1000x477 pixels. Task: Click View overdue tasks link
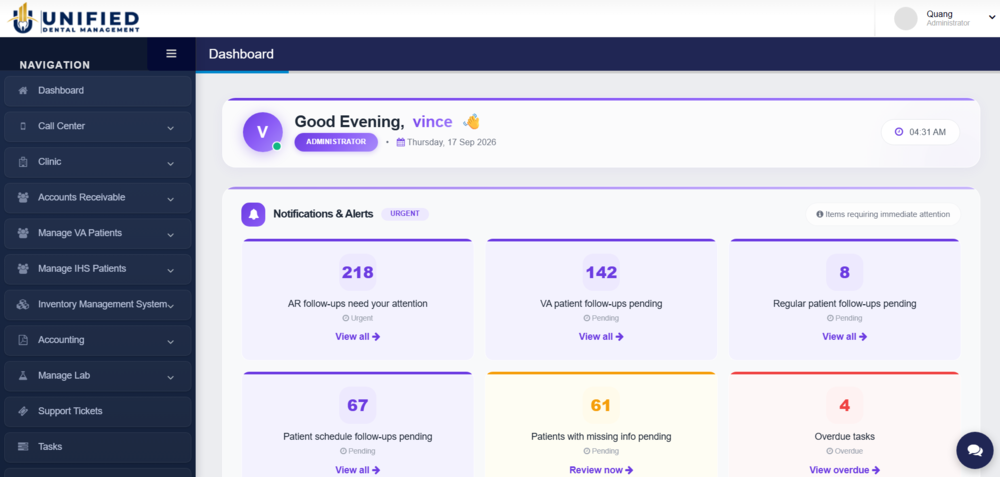coord(844,470)
